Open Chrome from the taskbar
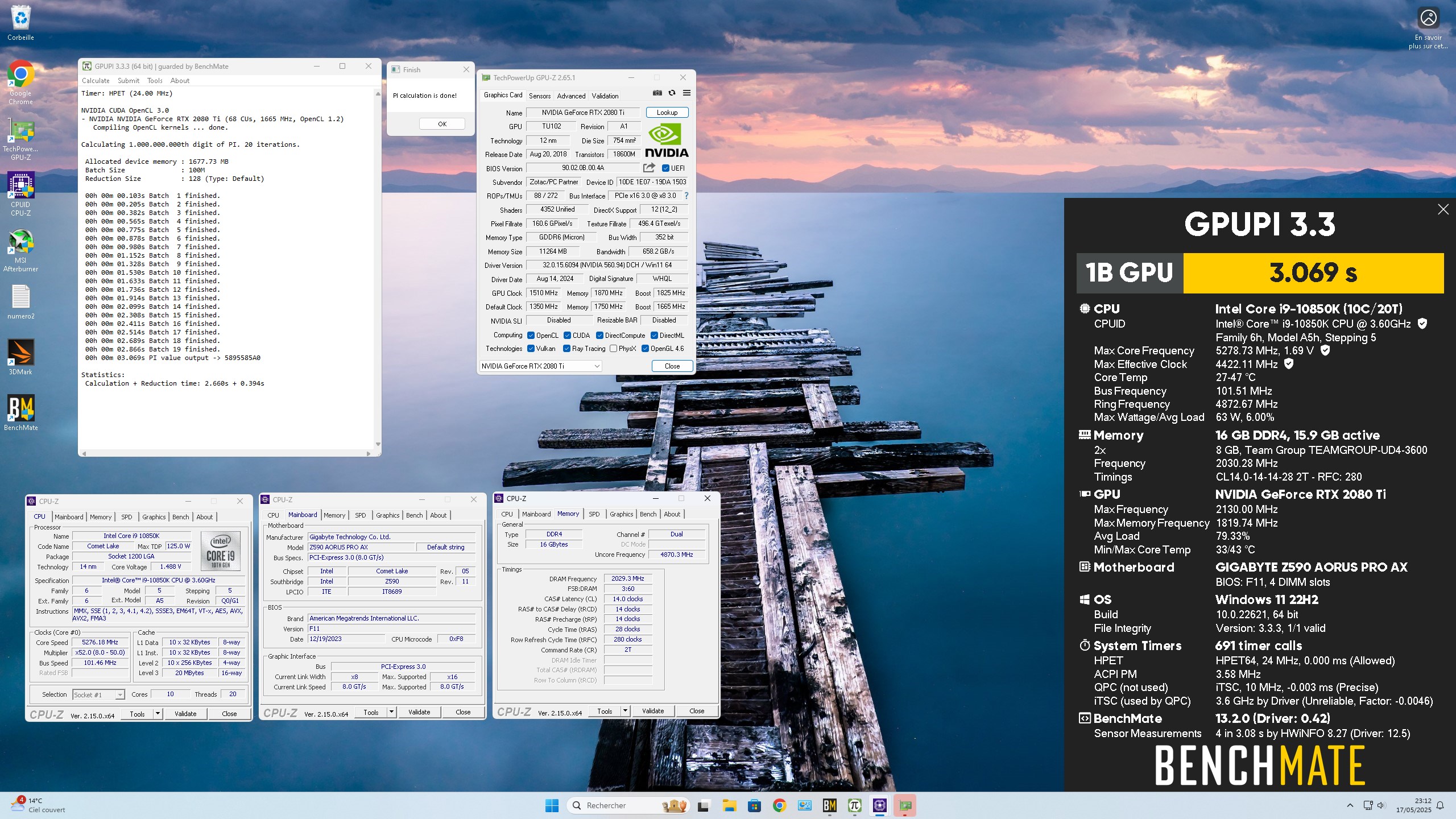 tap(779, 805)
